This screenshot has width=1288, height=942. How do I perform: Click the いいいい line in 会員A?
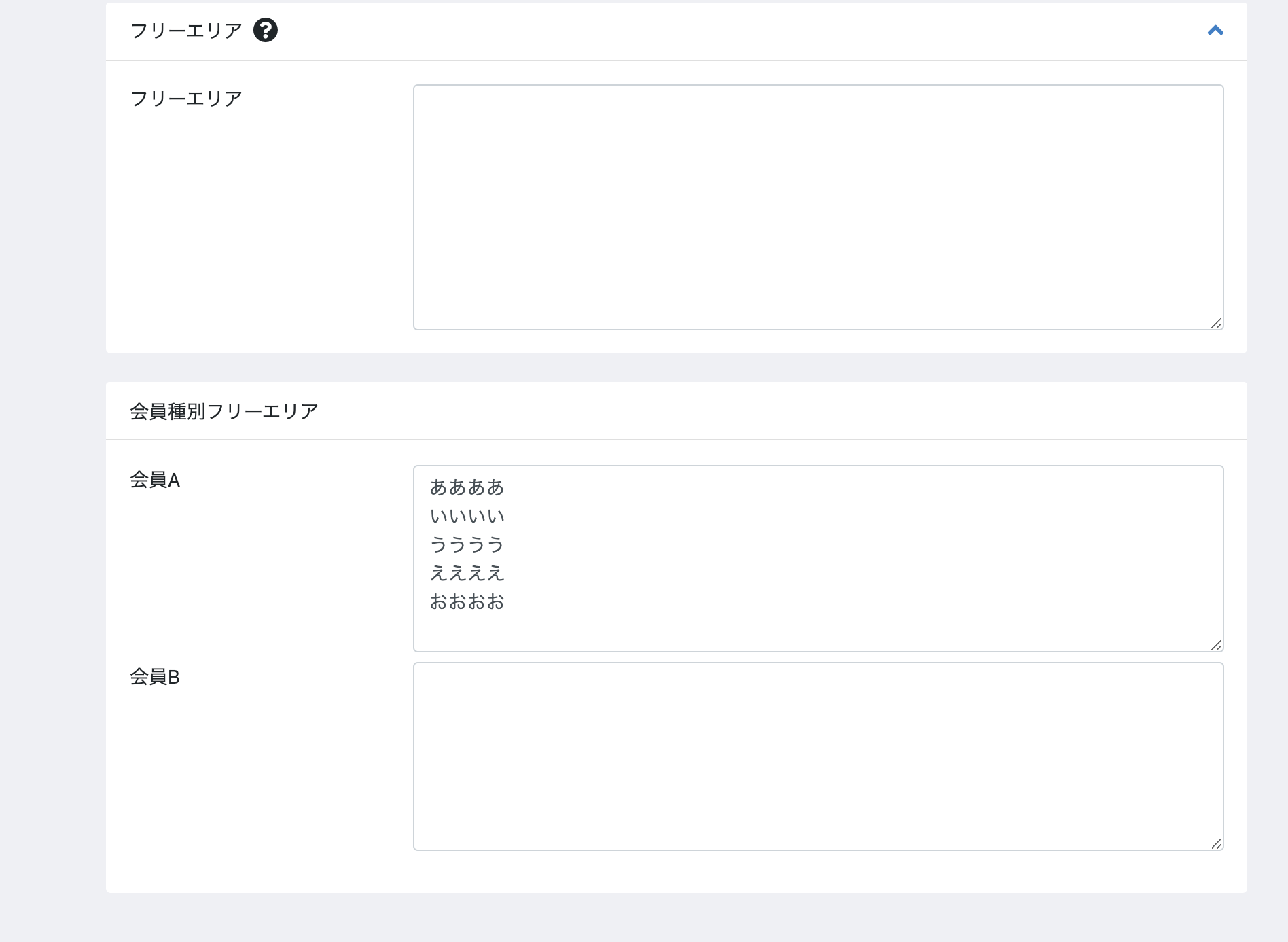click(x=467, y=516)
